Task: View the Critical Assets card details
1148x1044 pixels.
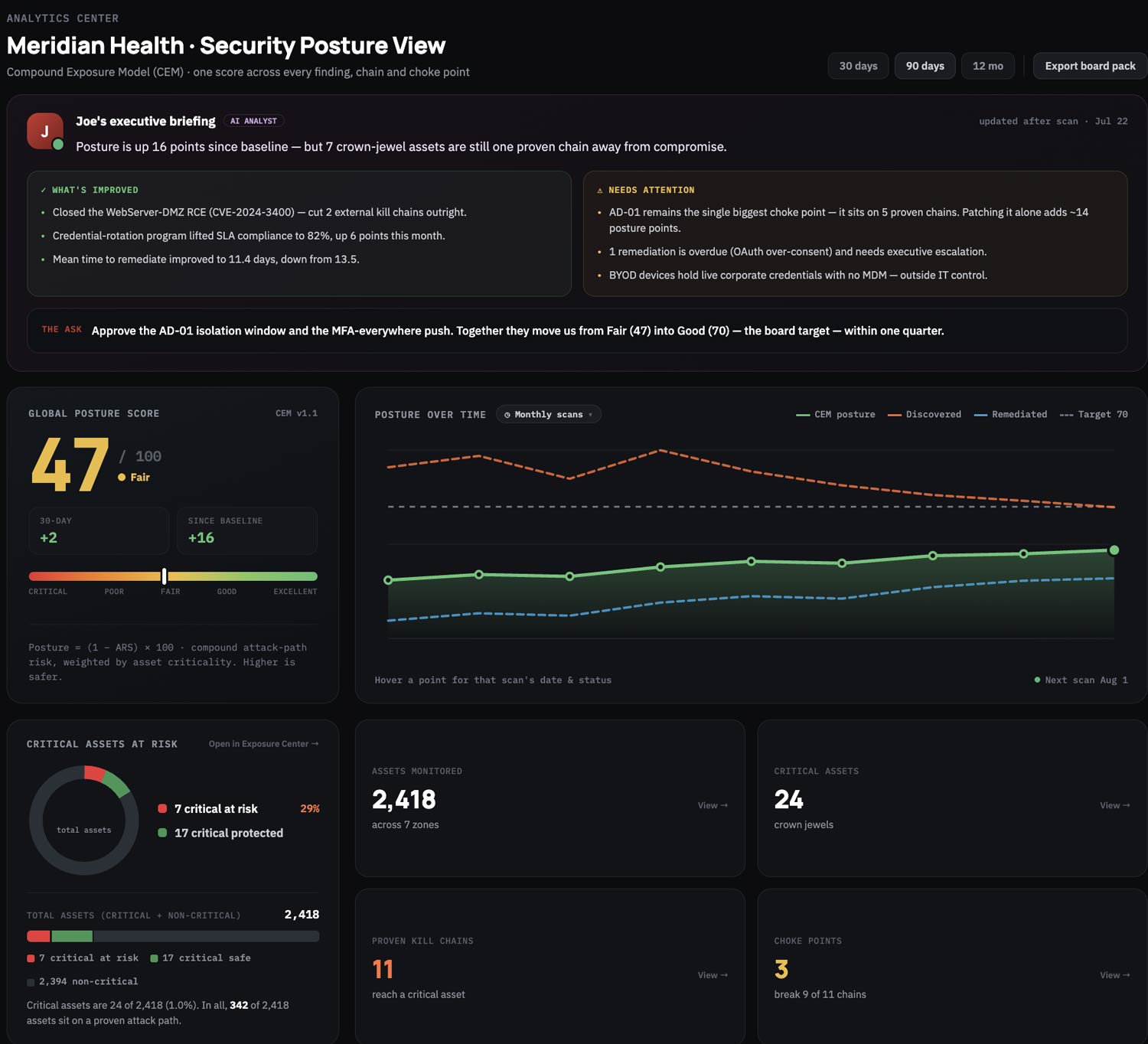Action: 1114,805
